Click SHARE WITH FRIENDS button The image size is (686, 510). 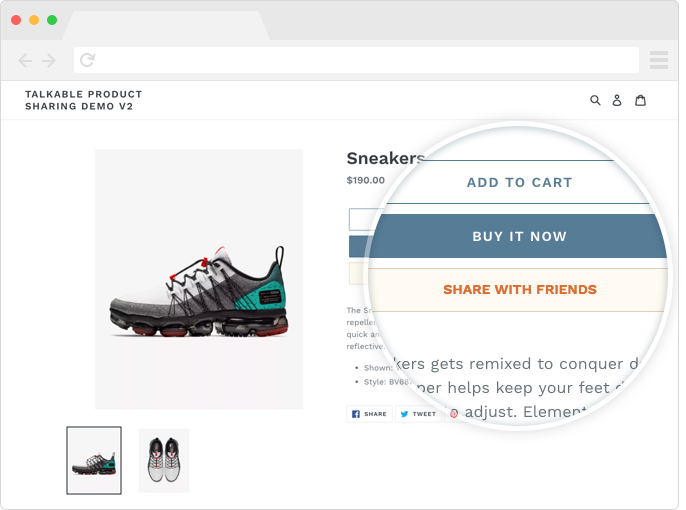pyautogui.click(x=519, y=290)
